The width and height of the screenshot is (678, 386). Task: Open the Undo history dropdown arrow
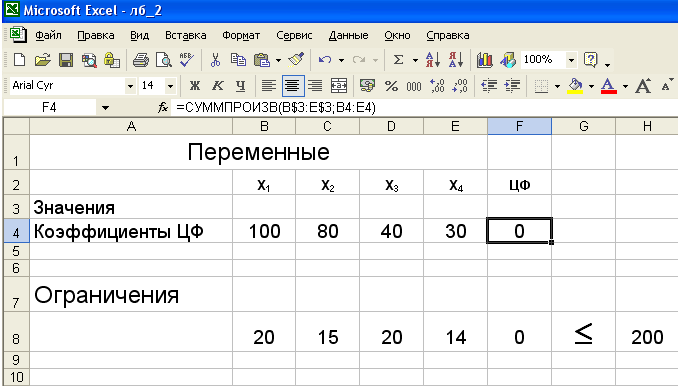(x=341, y=60)
